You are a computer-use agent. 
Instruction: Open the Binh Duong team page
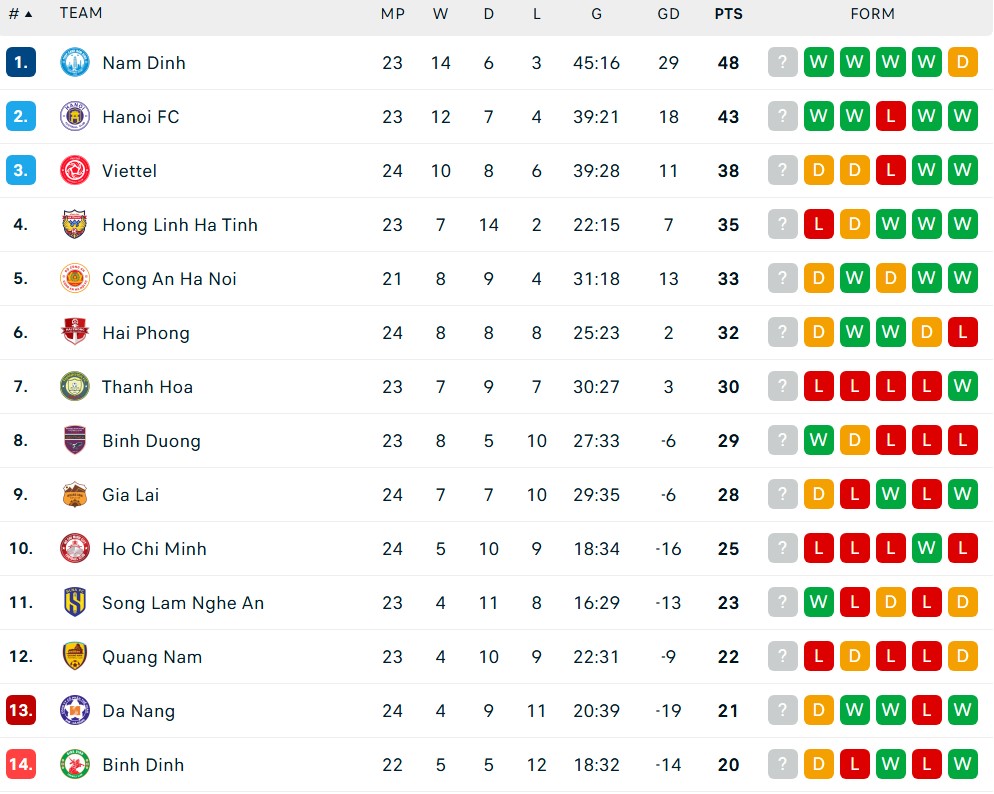[152, 441]
